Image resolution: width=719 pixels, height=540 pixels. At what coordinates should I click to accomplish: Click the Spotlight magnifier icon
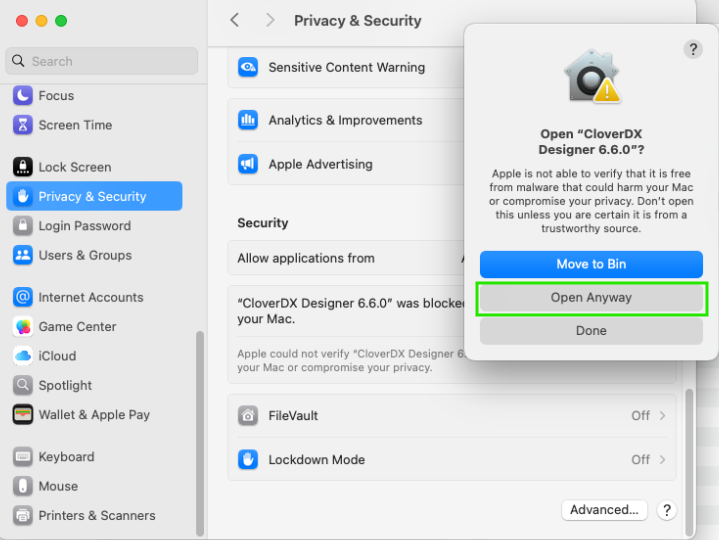click(x=22, y=385)
